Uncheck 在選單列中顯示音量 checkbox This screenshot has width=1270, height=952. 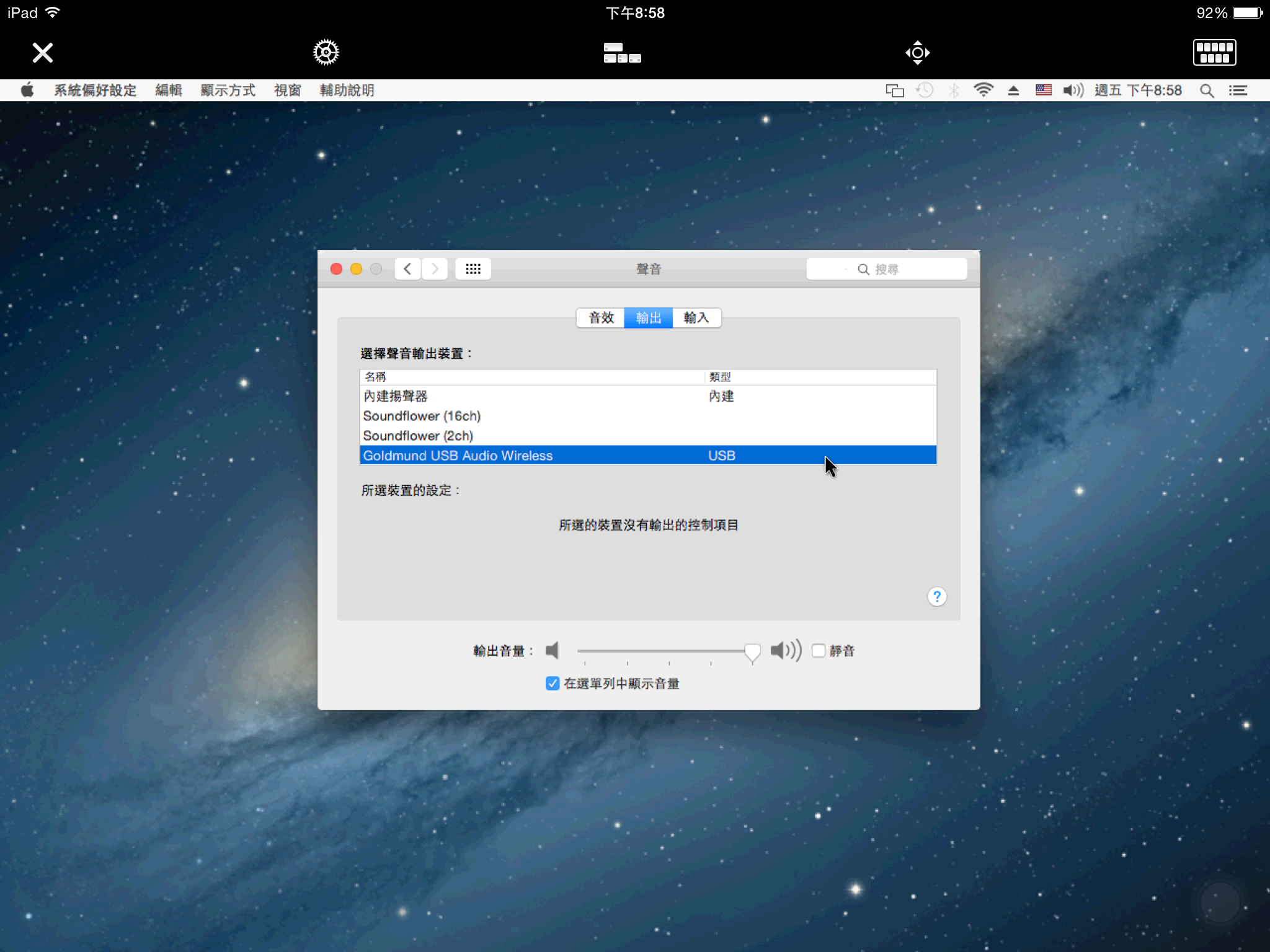(x=553, y=684)
